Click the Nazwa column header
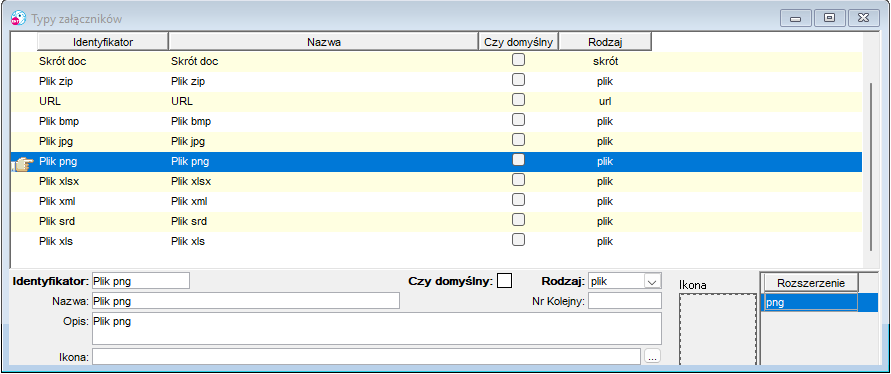This screenshot has width=891, height=374. (x=324, y=42)
